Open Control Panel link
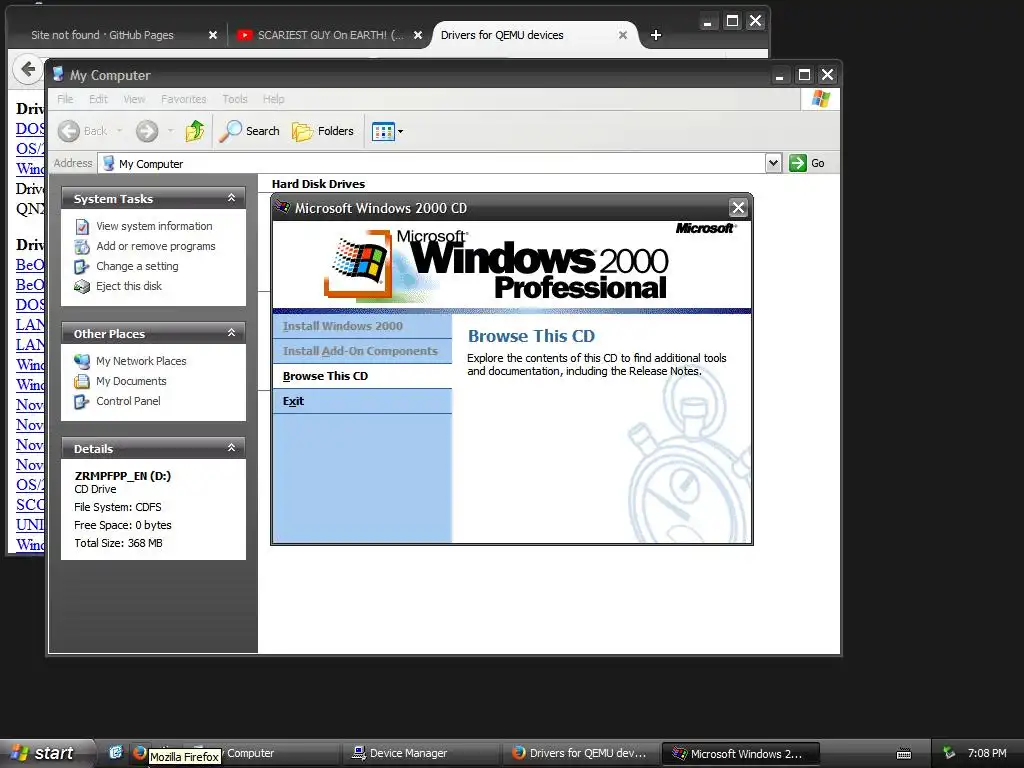This screenshot has height=768, width=1024. click(x=128, y=401)
